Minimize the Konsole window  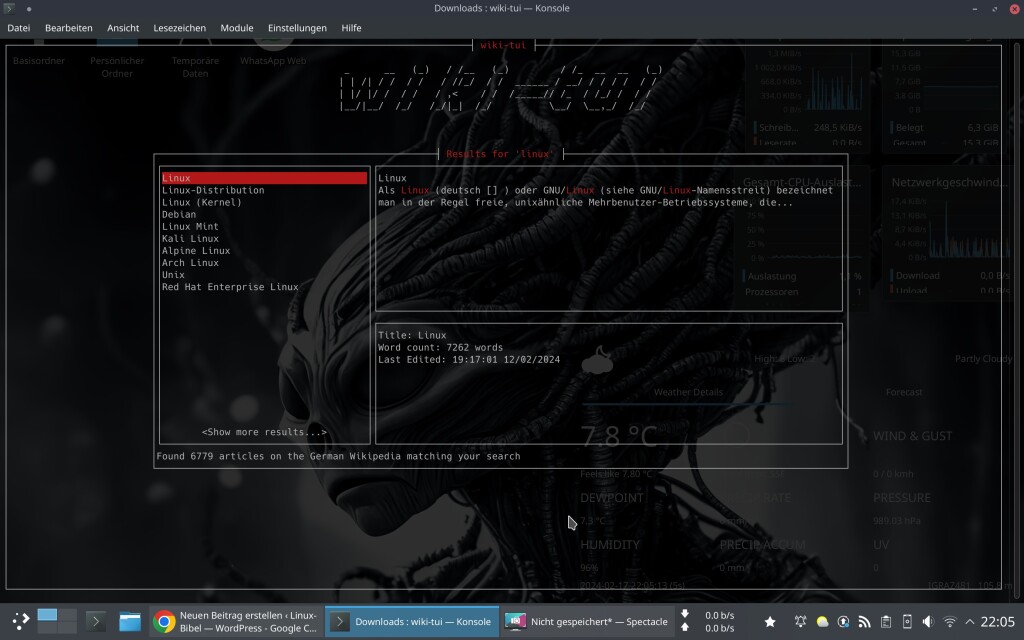tap(974, 8)
